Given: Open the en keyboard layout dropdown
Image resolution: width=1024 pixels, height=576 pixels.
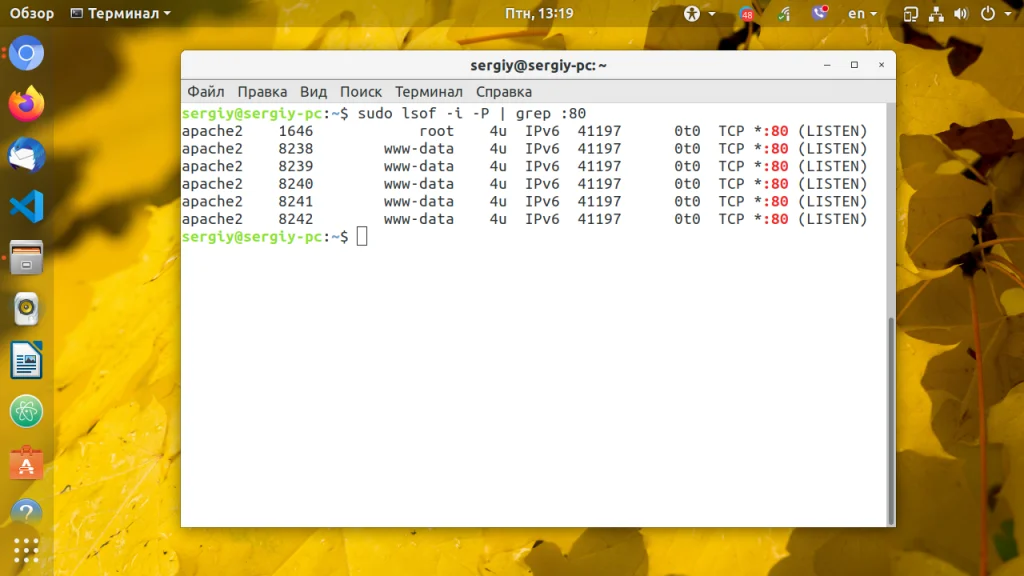Looking at the screenshot, I should click(x=862, y=13).
